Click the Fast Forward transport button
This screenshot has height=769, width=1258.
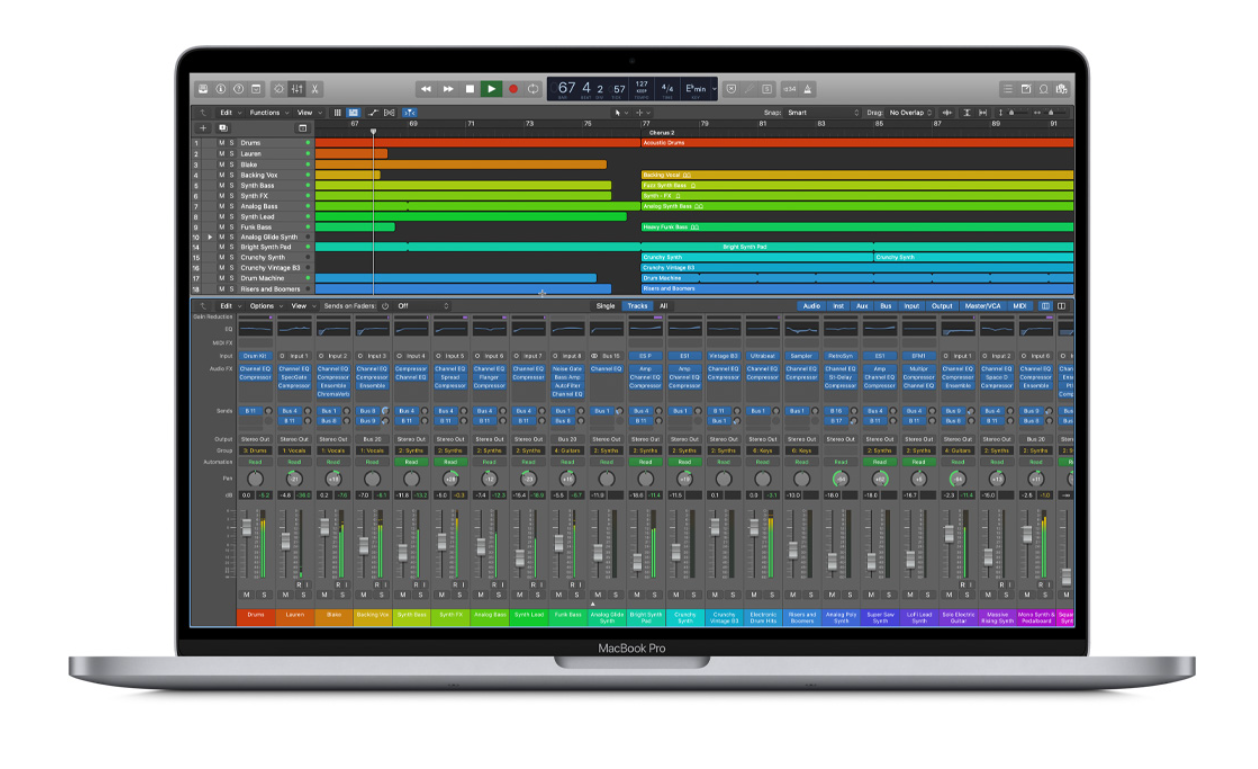pos(448,89)
